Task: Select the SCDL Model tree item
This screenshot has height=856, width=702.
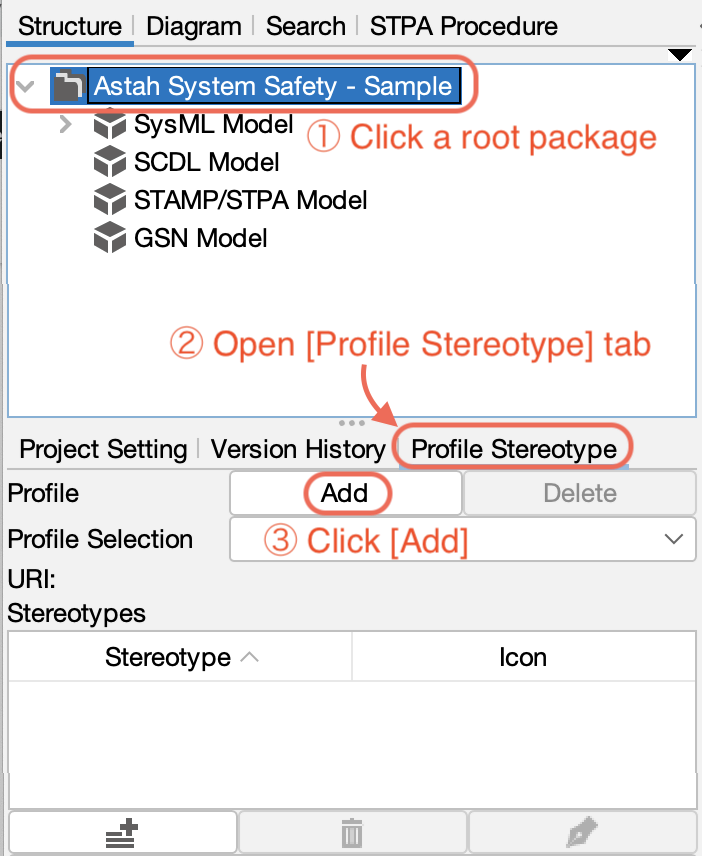Action: tap(206, 162)
